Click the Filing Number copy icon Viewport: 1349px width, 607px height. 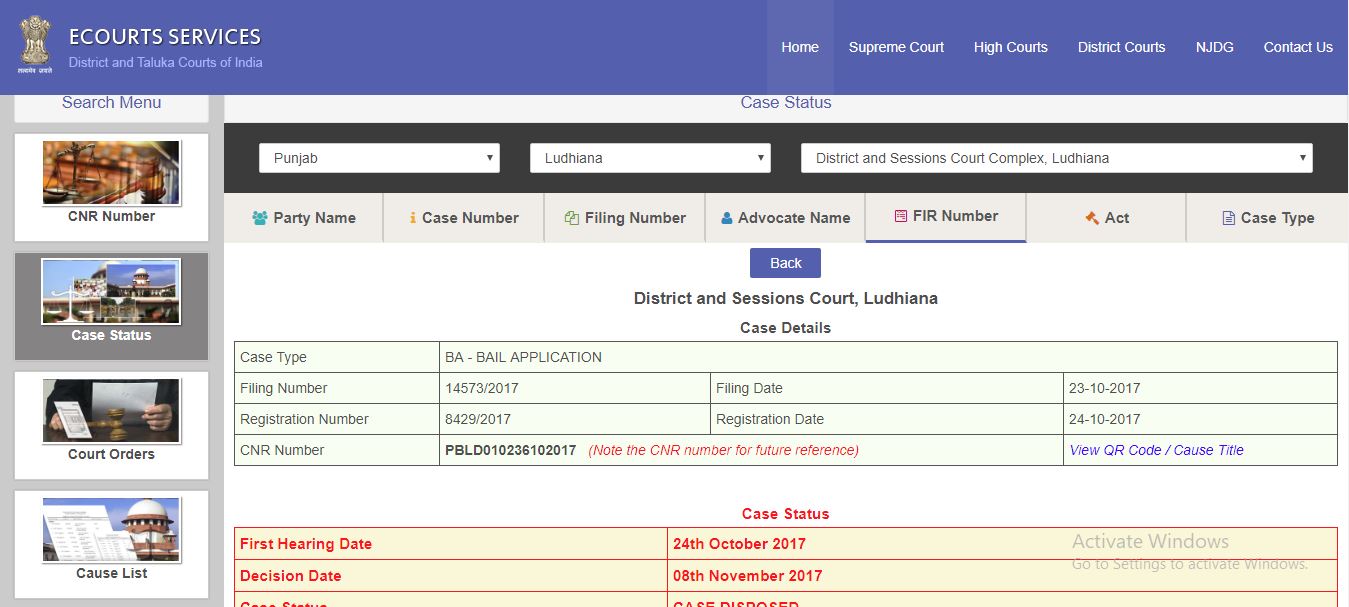click(572, 218)
